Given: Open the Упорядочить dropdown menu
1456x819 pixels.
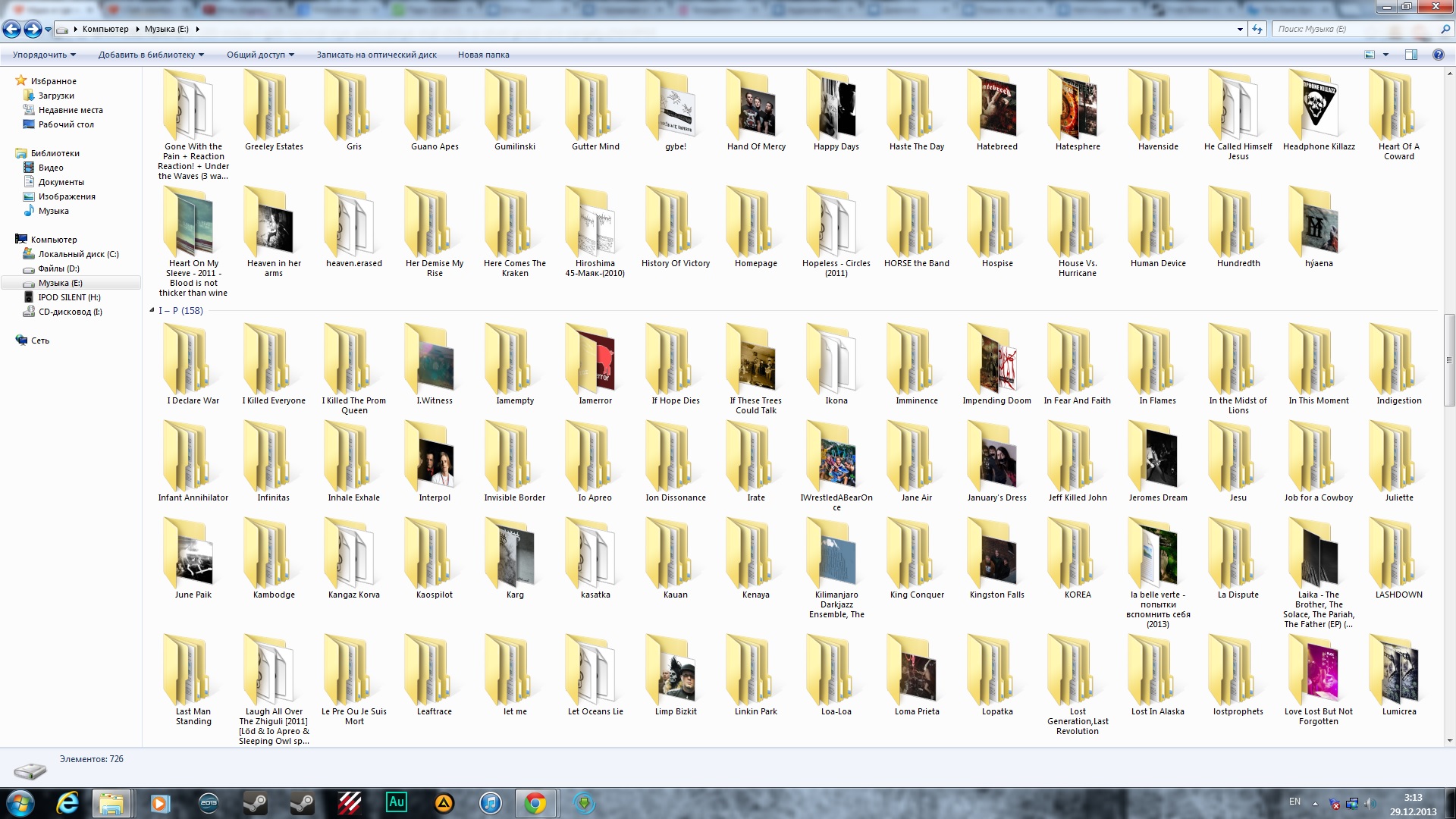Looking at the screenshot, I should coord(44,55).
